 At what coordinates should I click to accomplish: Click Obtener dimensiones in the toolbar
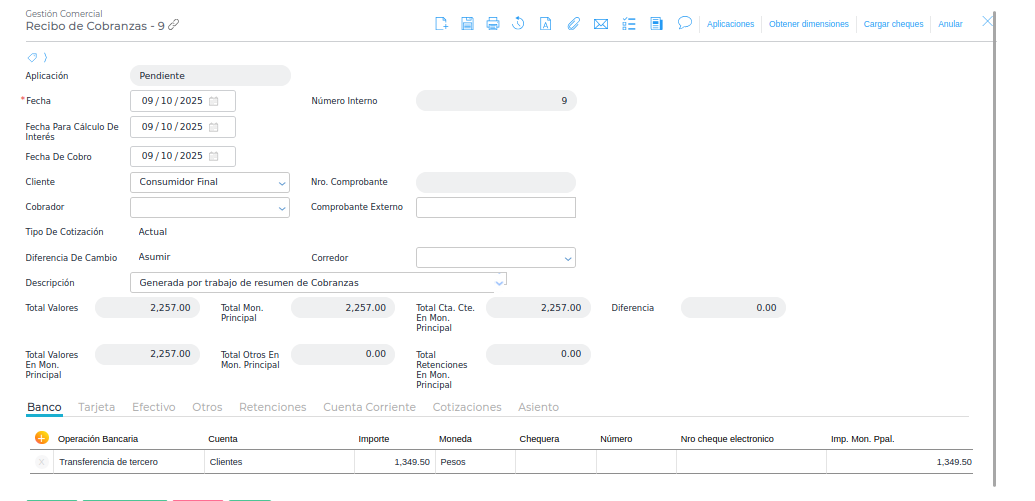tap(808, 23)
